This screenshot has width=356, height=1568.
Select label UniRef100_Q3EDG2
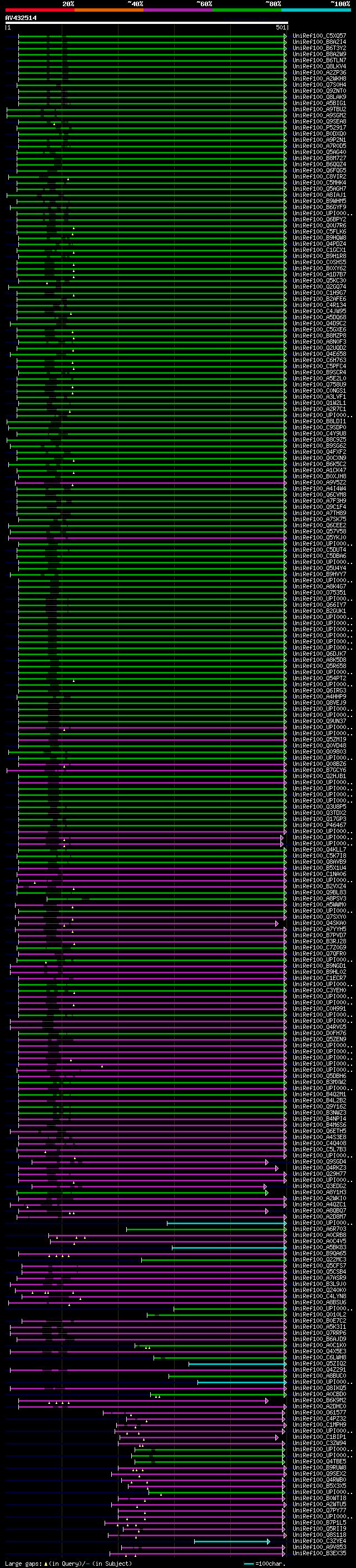click(319, 1186)
